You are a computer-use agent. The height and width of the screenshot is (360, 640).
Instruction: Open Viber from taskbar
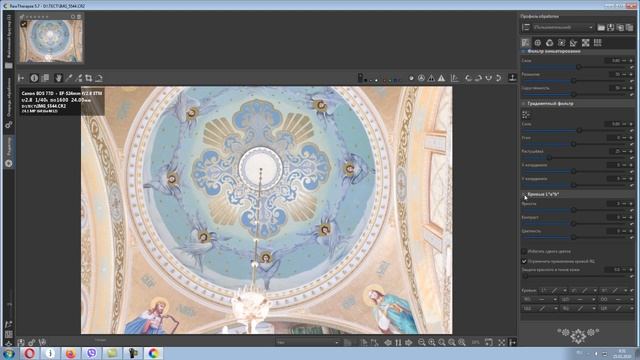[x=91, y=353]
